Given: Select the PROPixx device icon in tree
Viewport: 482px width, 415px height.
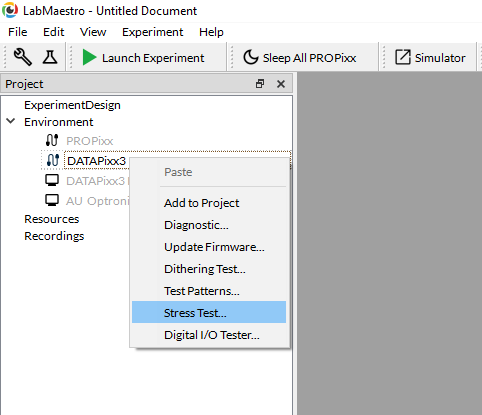Looking at the screenshot, I should pos(52,140).
